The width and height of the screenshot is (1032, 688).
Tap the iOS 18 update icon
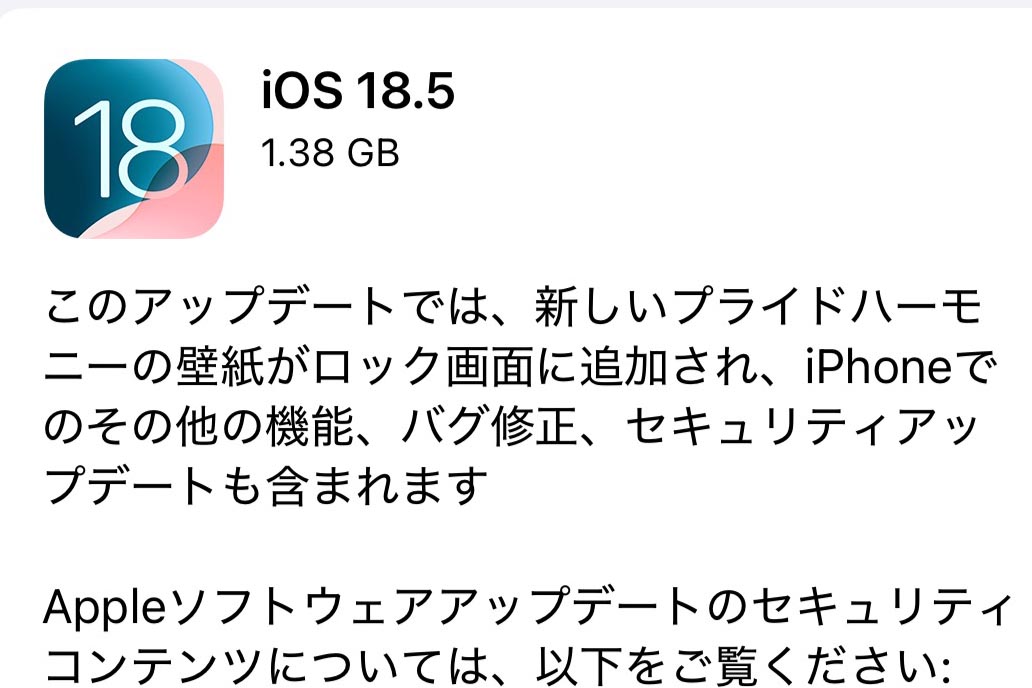click(x=134, y=149)
